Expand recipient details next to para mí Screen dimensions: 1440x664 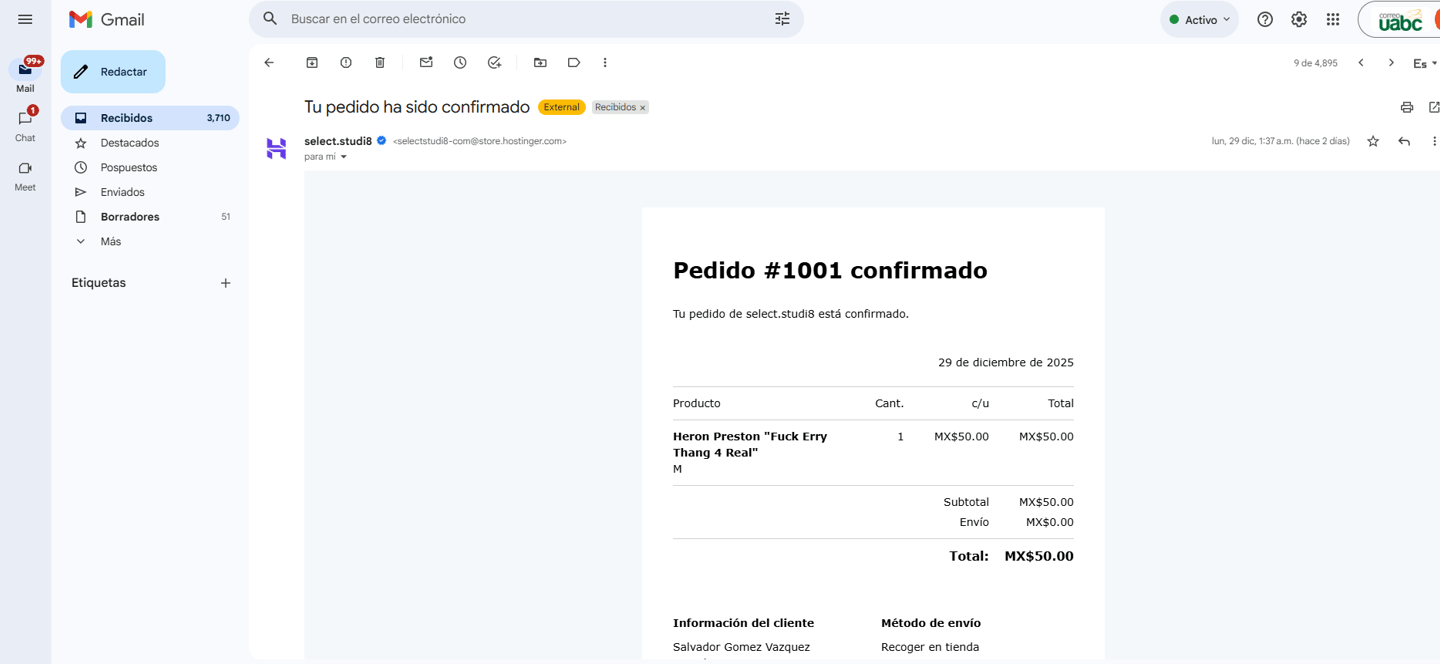(x=343, y=157)
